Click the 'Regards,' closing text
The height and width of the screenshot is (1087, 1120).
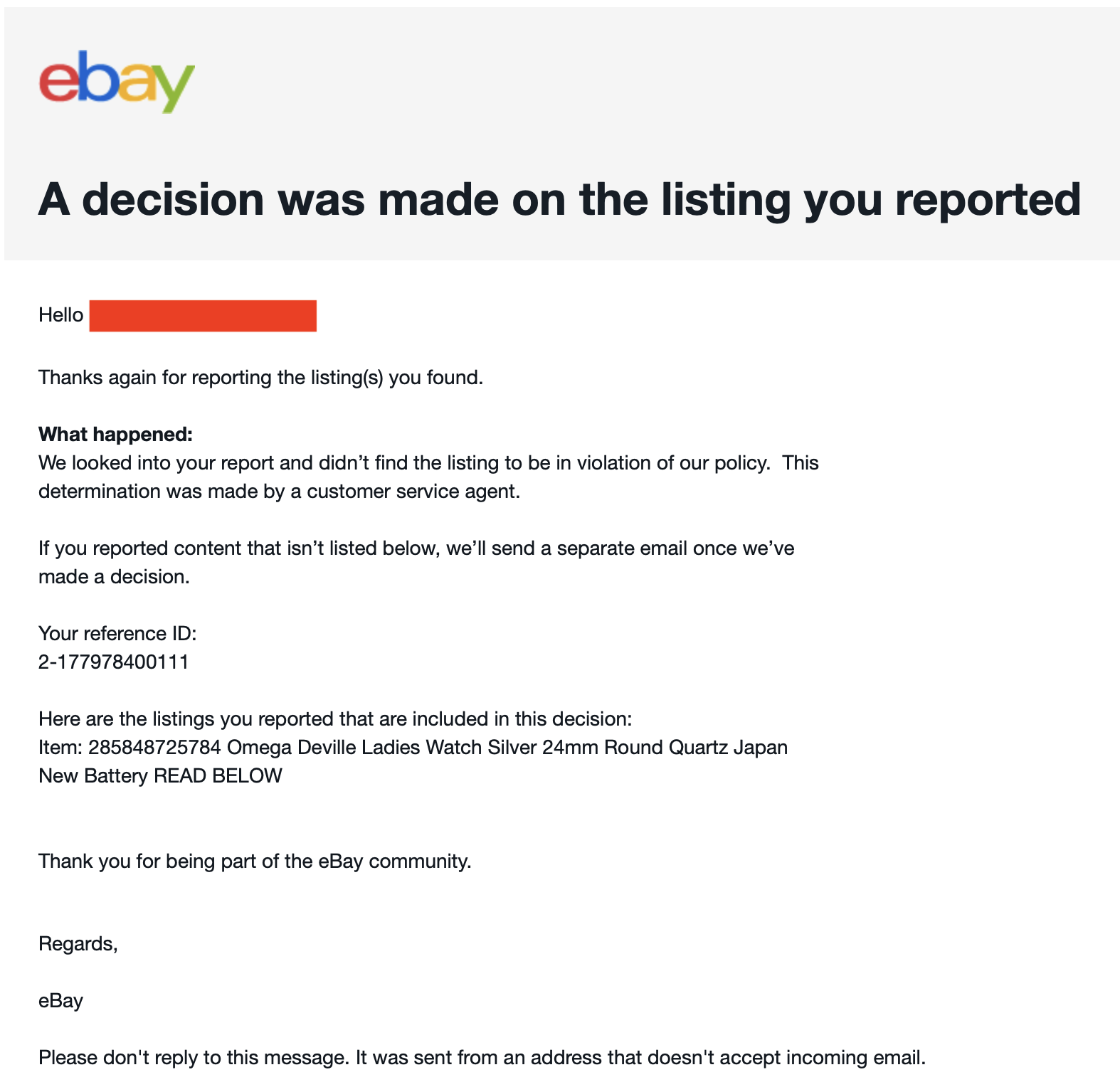coord(78,944)
